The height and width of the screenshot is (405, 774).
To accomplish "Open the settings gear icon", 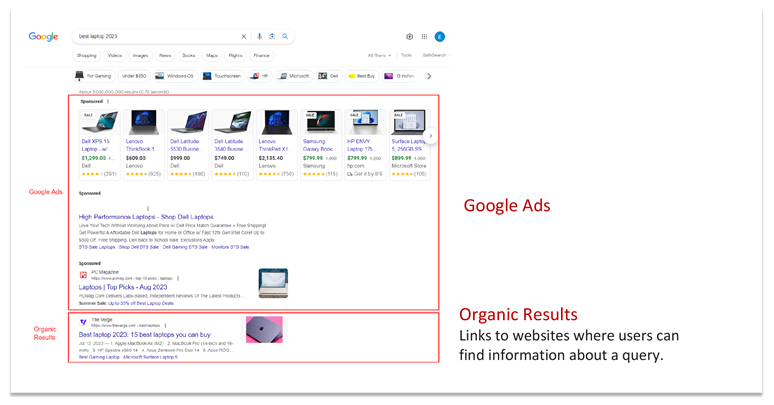I will (409, 37).
